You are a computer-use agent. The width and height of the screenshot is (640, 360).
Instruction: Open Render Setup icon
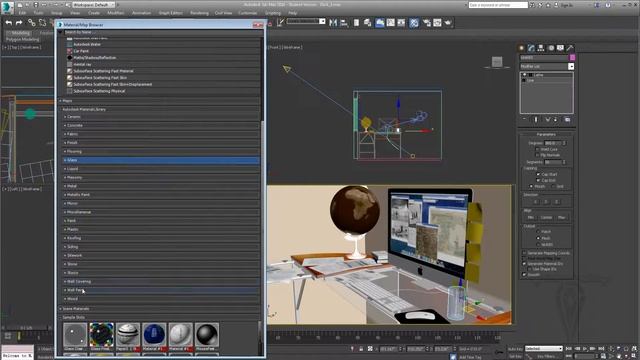(427, 23)
